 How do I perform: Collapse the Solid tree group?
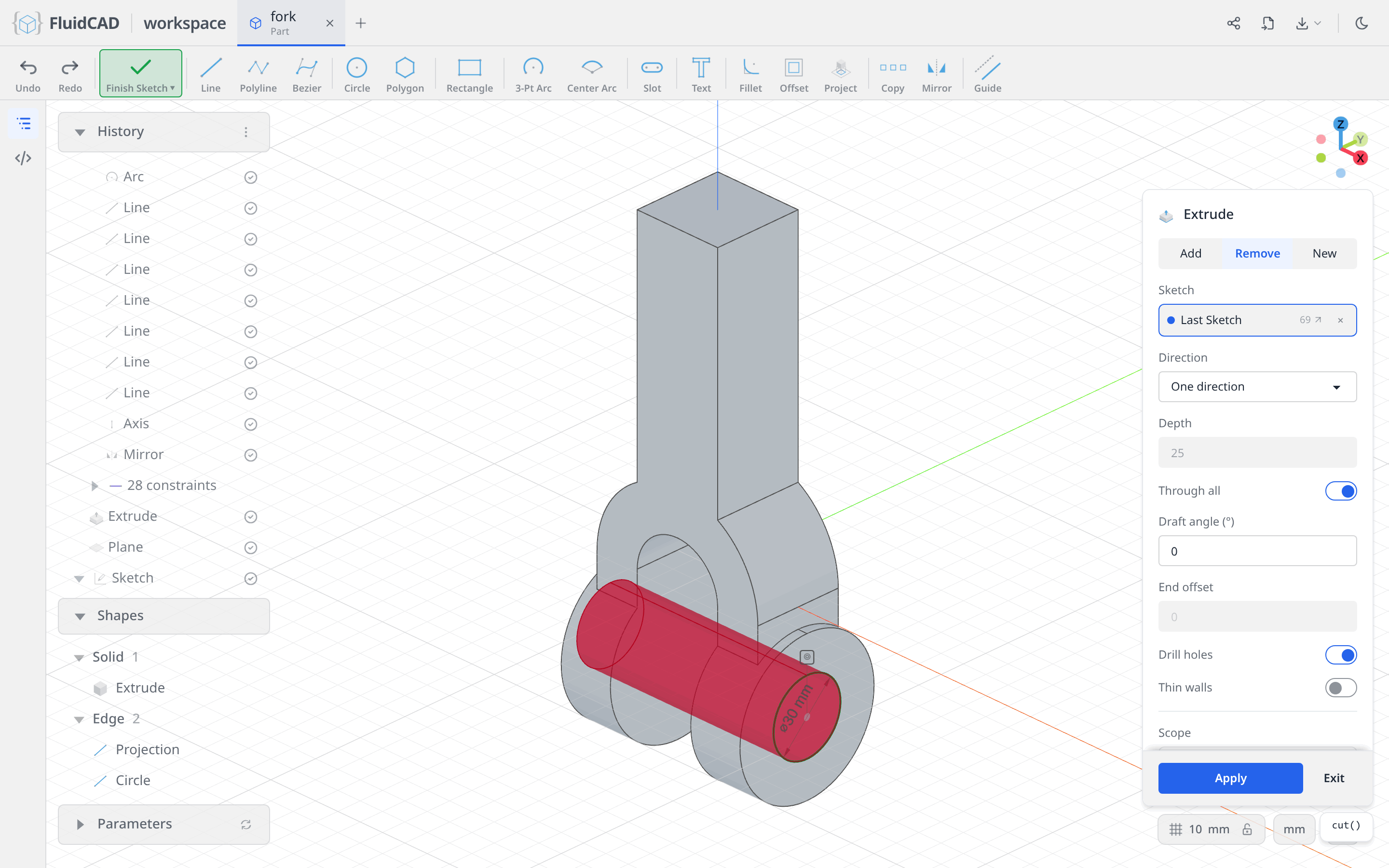[x=79, y=657]
